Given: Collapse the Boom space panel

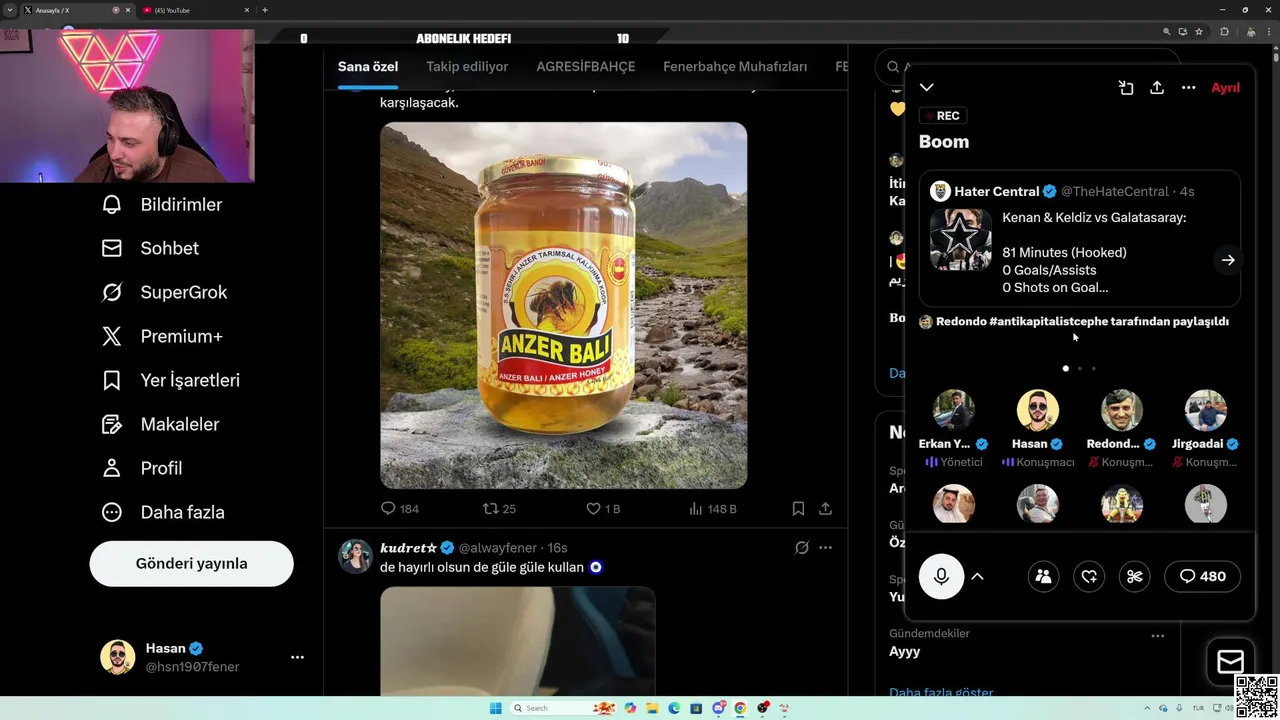Looking at the screenshot, I should [x=927, y=87].
